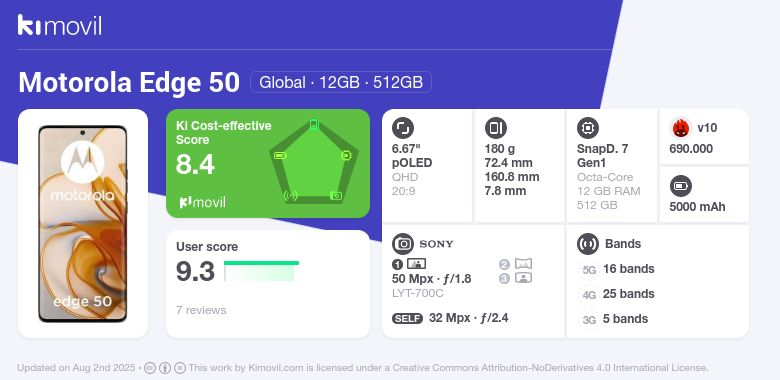Image resolution: width=780 pixels, height=380 pixels.
Task: Click the display screen size icon
Action: click(403, 128)
